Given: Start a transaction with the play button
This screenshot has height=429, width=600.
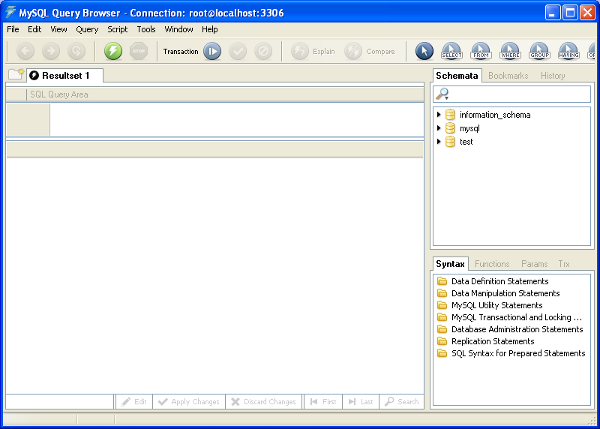Looking at the screenshot, I should (212, 51).
